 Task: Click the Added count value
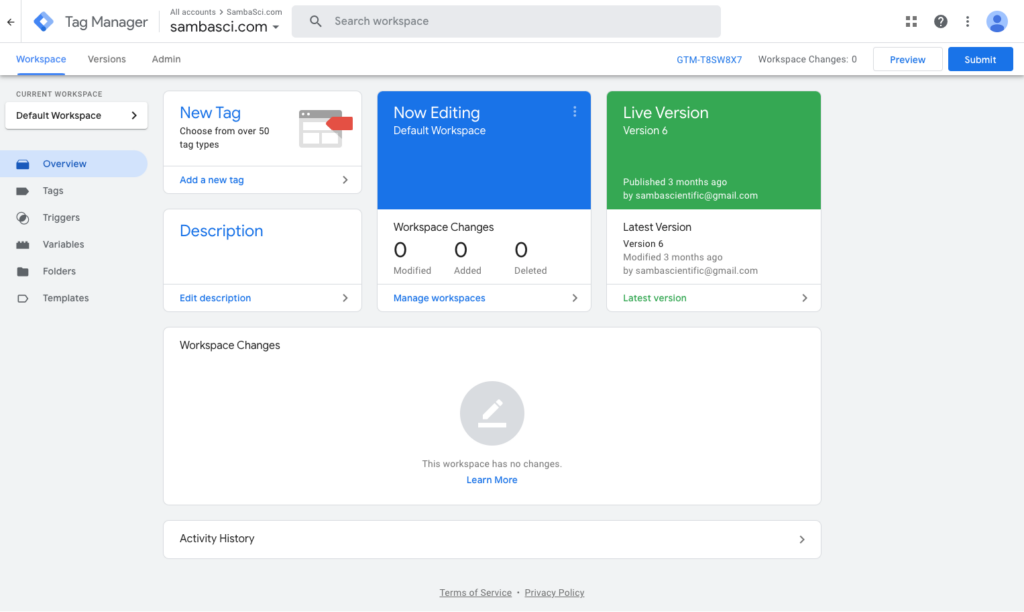pyautogui.click(x=461, y=250)
